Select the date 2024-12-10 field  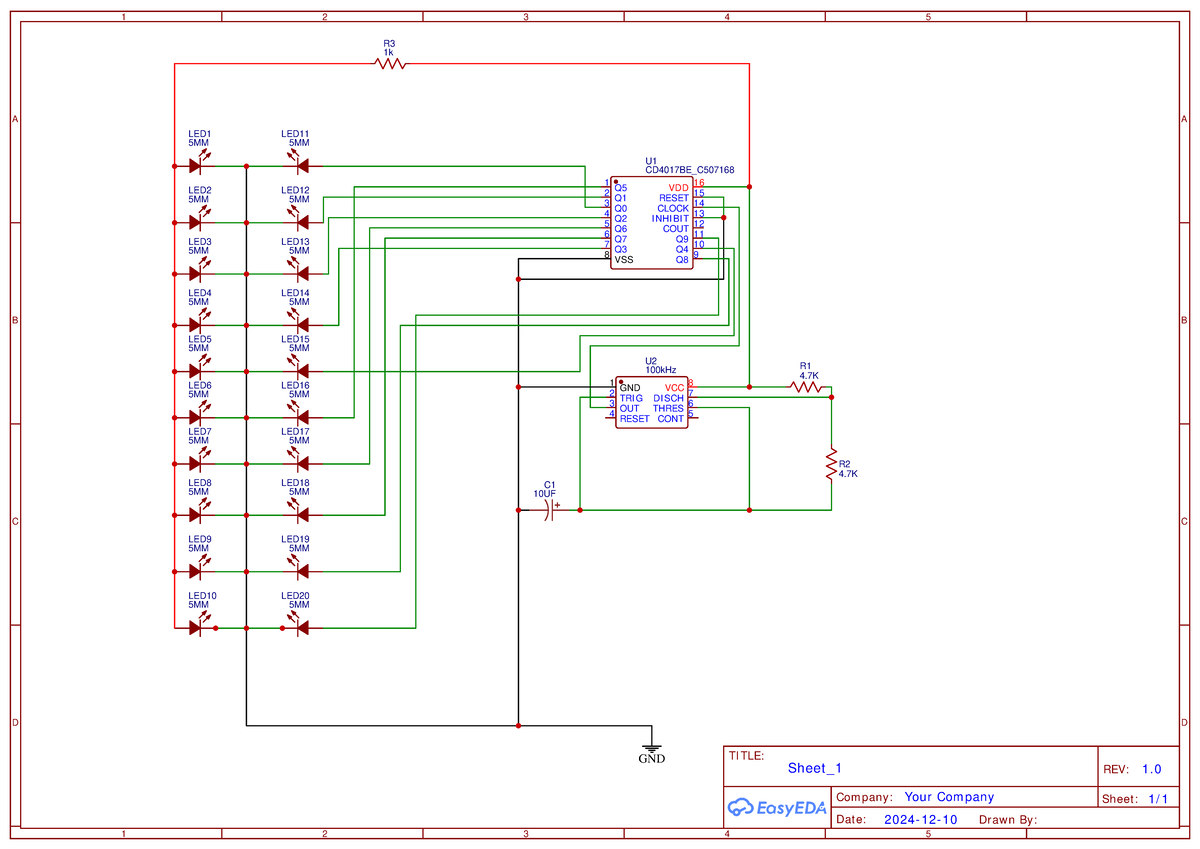pyautogui.click(x=920, y=819)
